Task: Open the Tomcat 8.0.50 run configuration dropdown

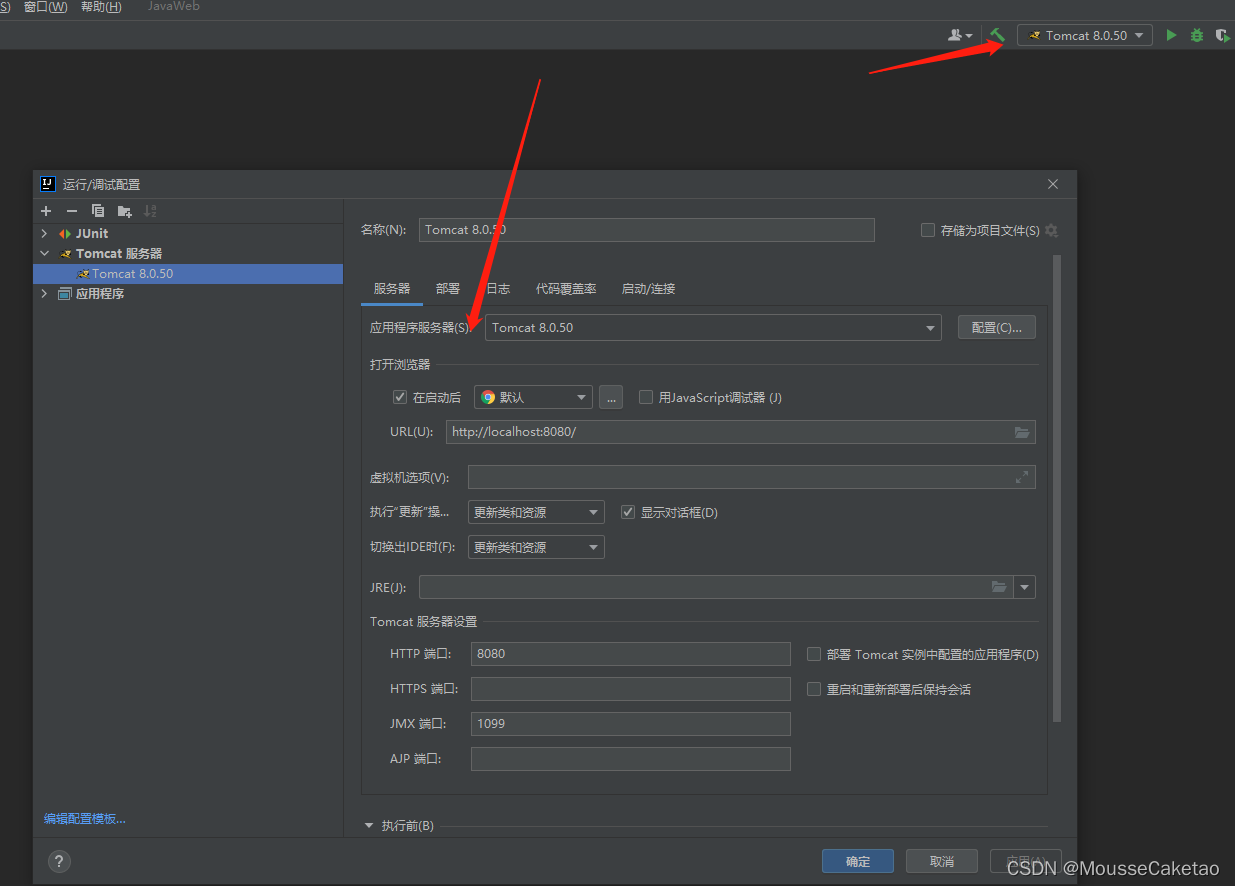Action: coord(1085,35)
